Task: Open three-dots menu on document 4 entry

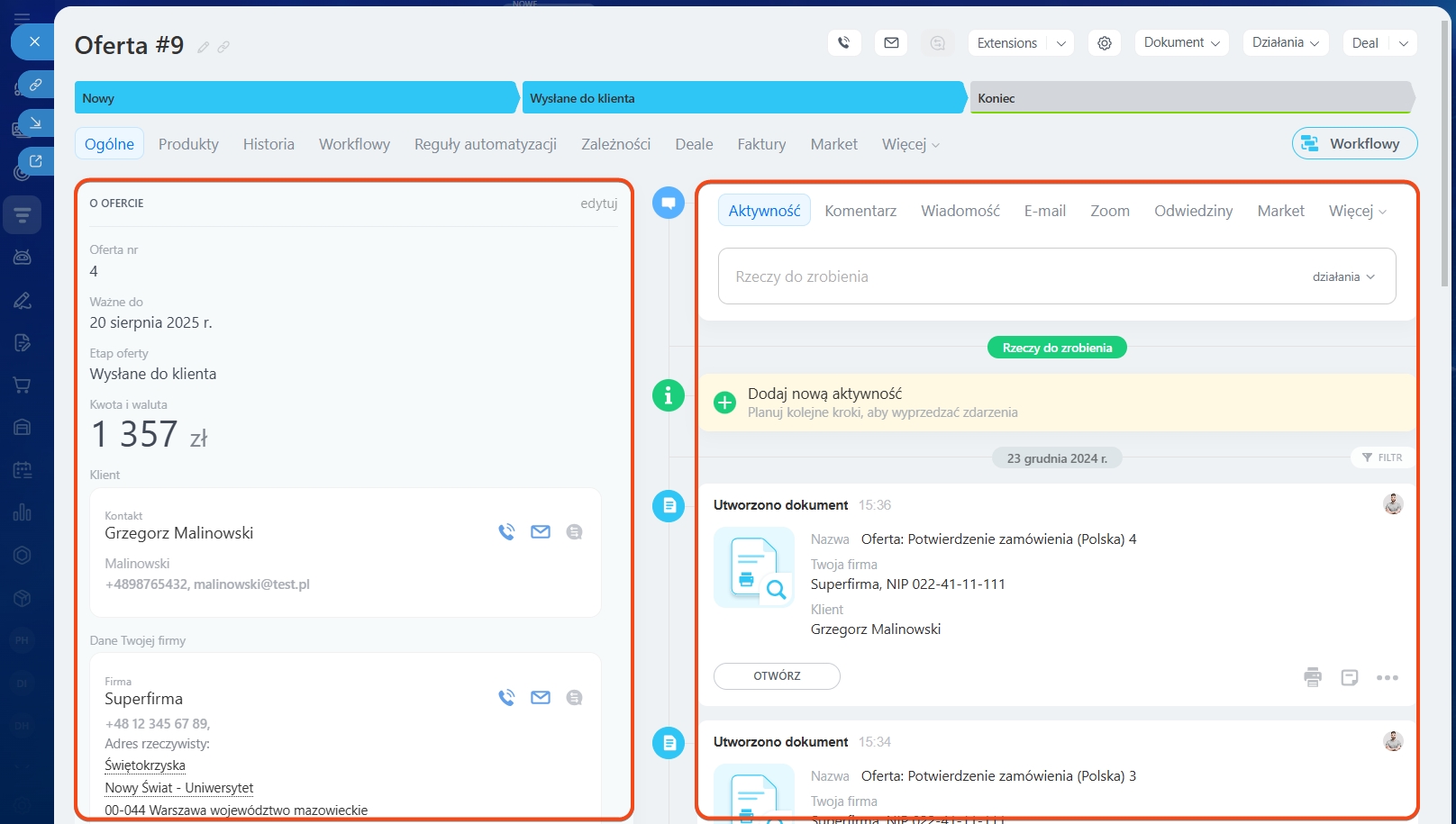Action: pos(1387,677)
